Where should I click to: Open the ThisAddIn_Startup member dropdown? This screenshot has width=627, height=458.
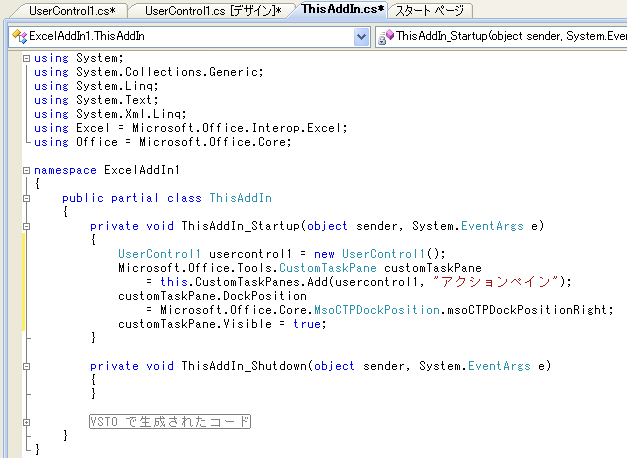pyautogui.click(x=501, y=36)
